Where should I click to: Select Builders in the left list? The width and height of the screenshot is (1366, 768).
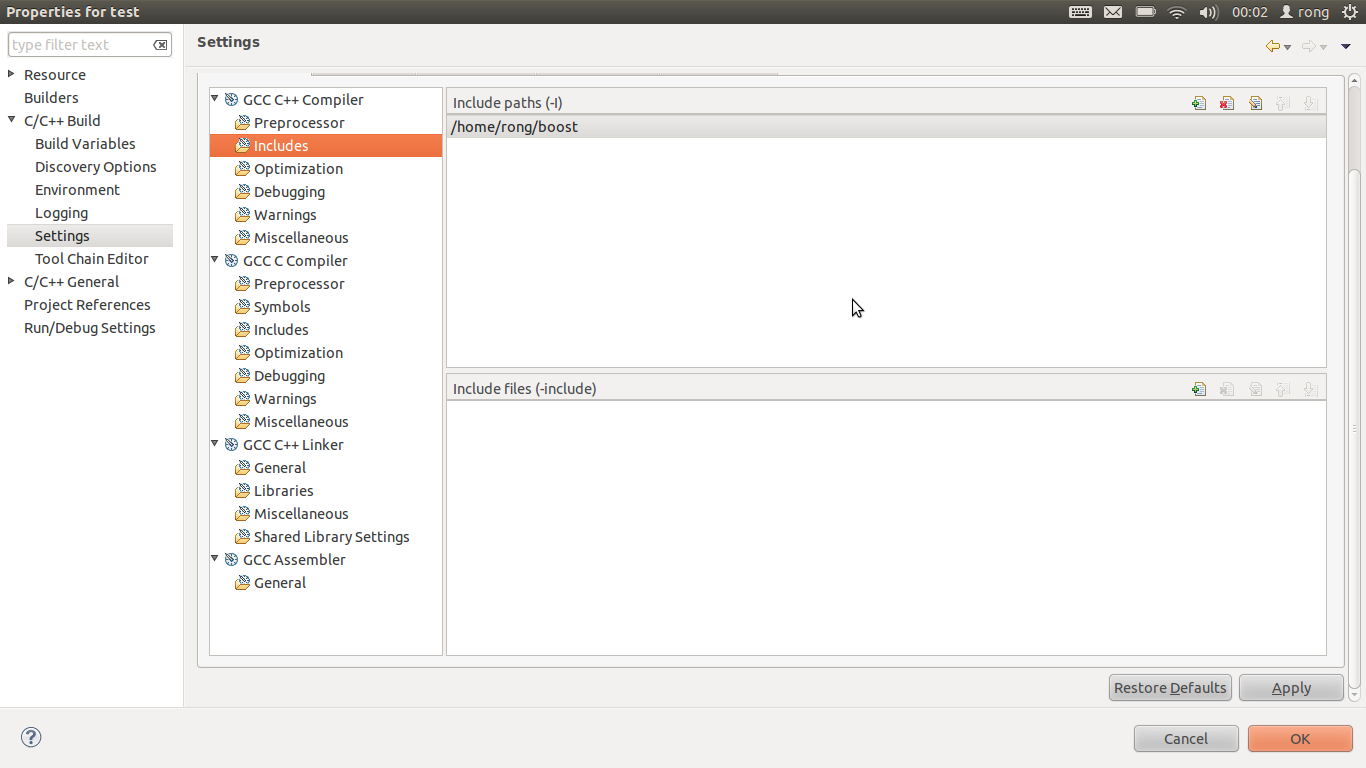(x=51, y=98)
